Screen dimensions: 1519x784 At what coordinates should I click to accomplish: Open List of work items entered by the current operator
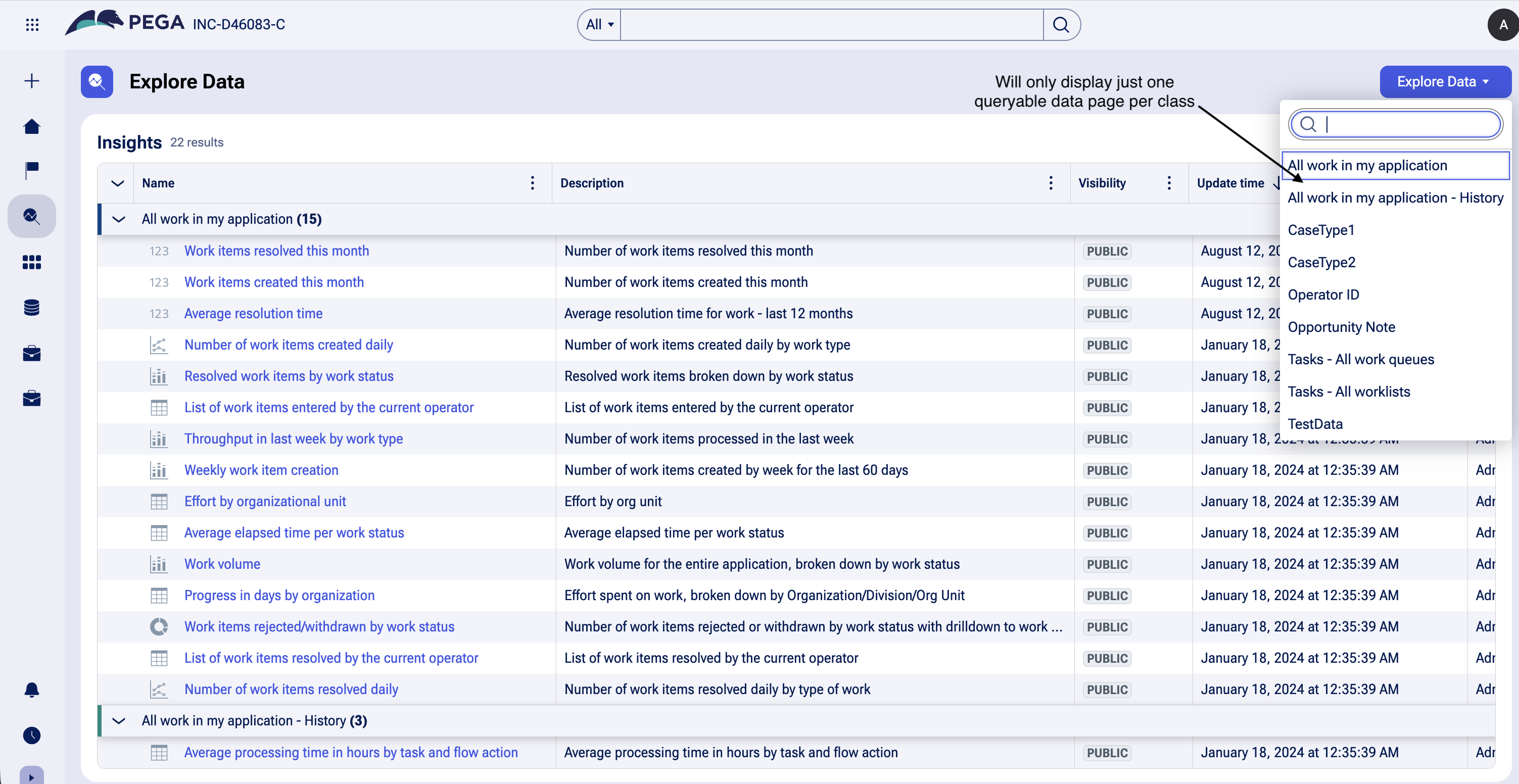point(329,407)
